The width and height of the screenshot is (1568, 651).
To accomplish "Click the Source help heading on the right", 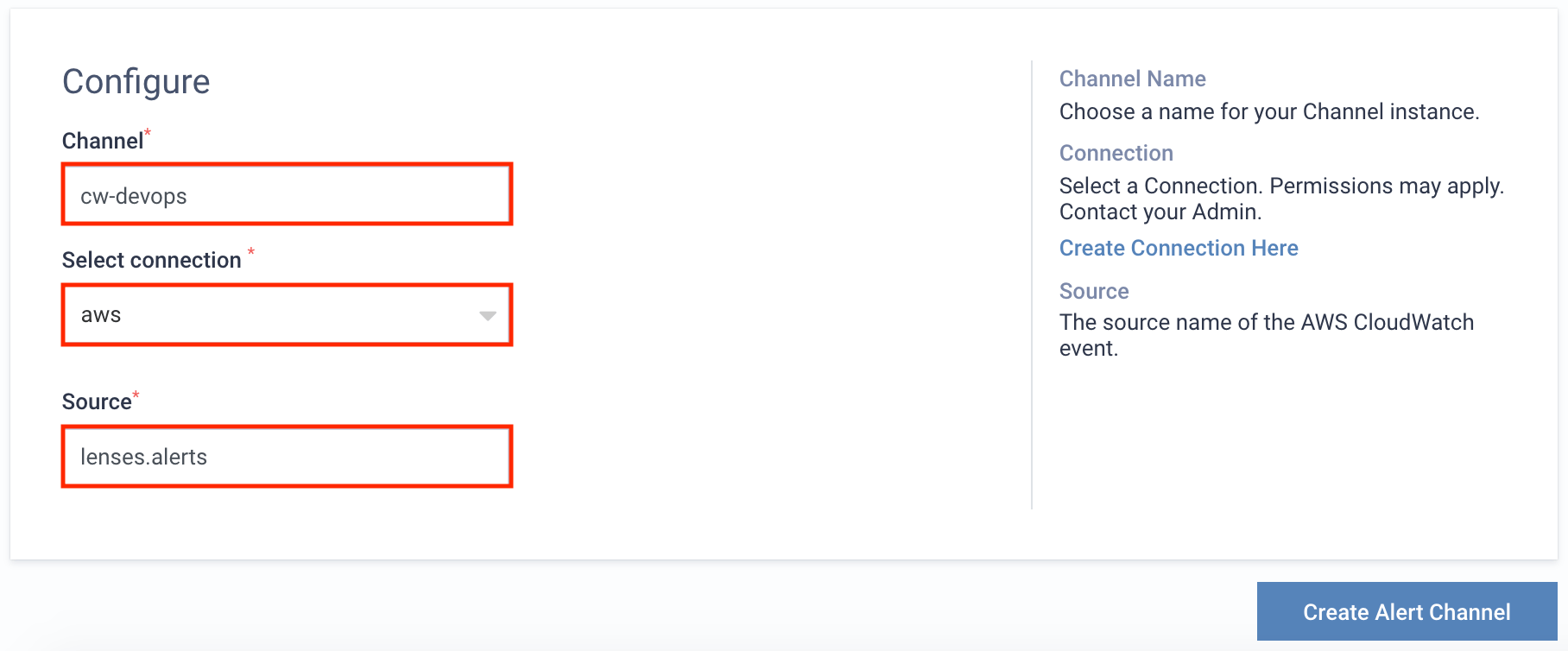I will click(x=1094, y=291).
